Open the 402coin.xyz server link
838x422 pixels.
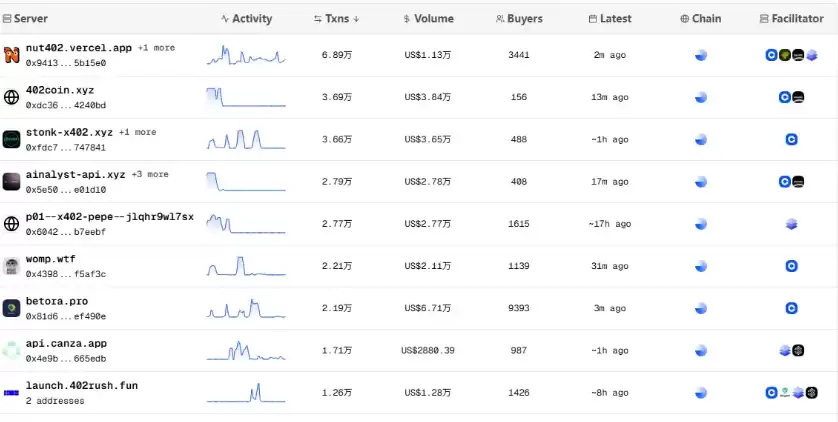pos(60,90)
